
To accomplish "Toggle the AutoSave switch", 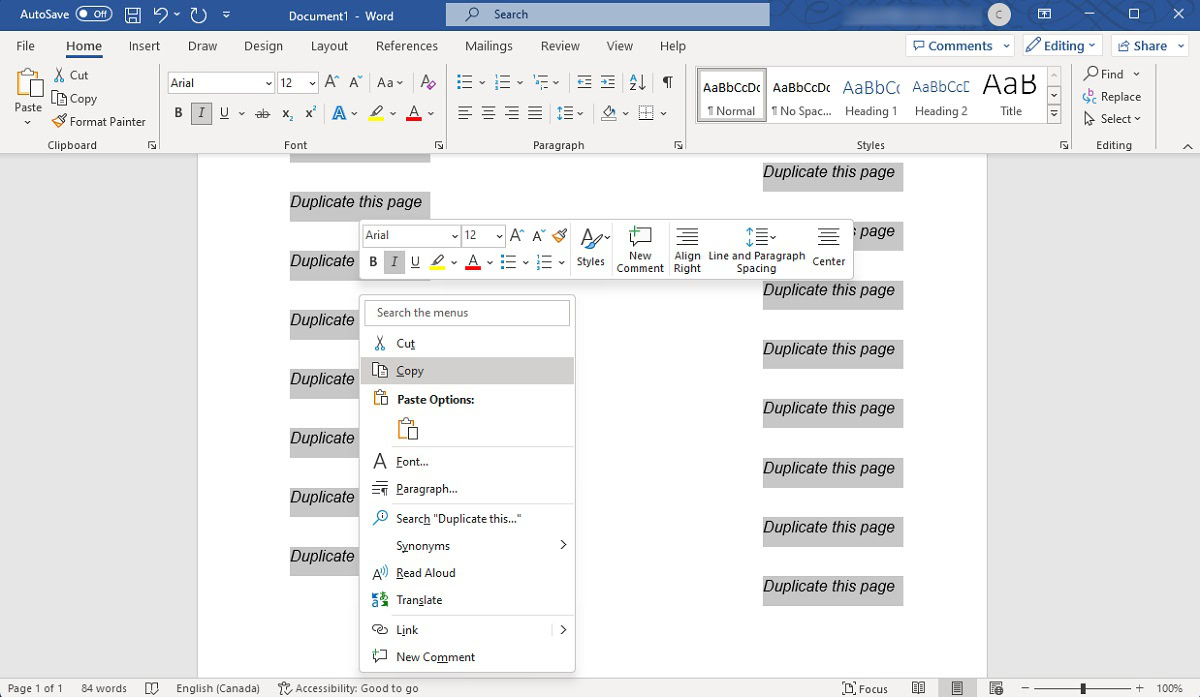I will [x=94, y=15].
